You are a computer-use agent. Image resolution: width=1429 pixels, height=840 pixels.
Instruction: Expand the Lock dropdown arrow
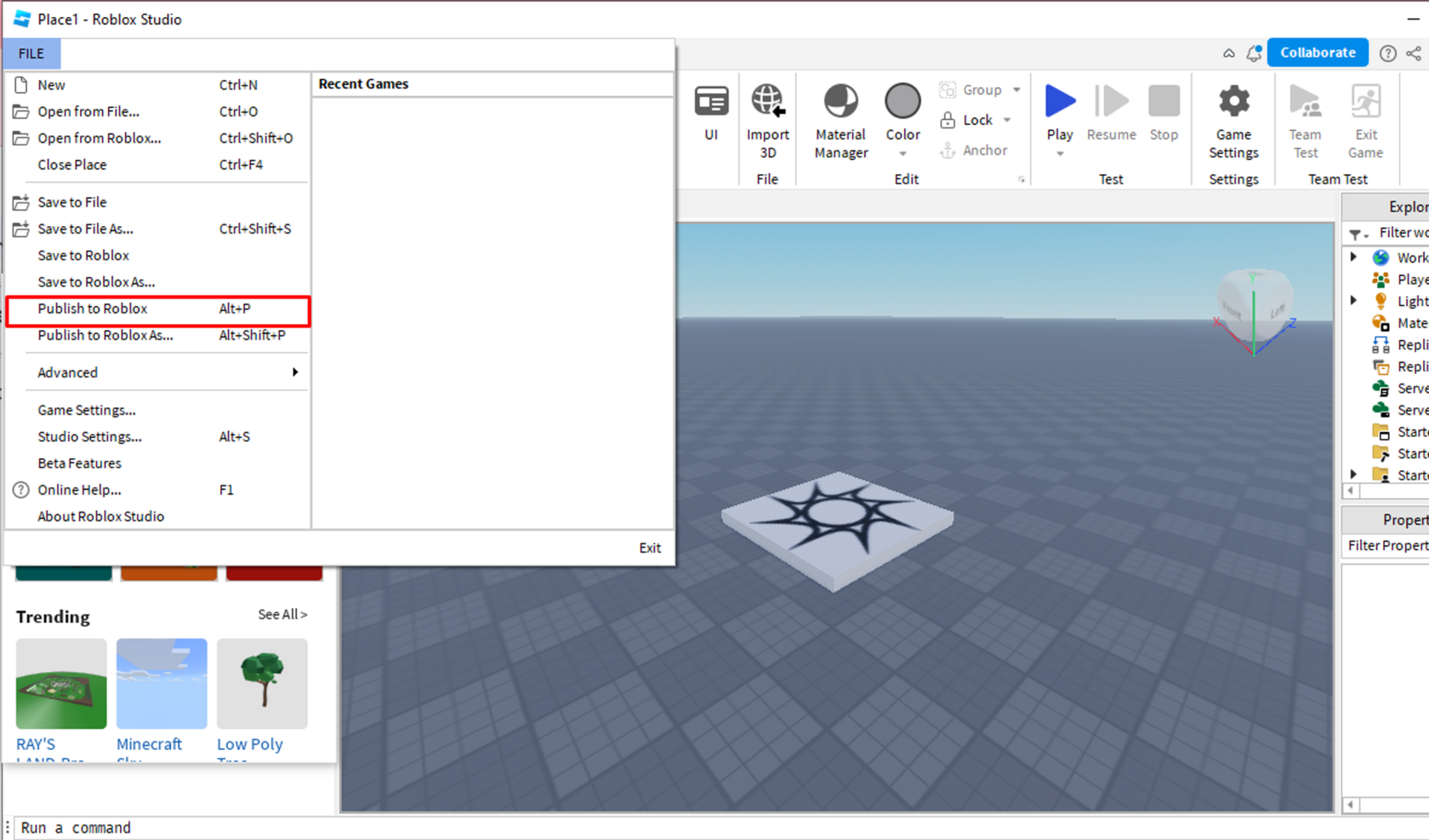point(1007,120)
